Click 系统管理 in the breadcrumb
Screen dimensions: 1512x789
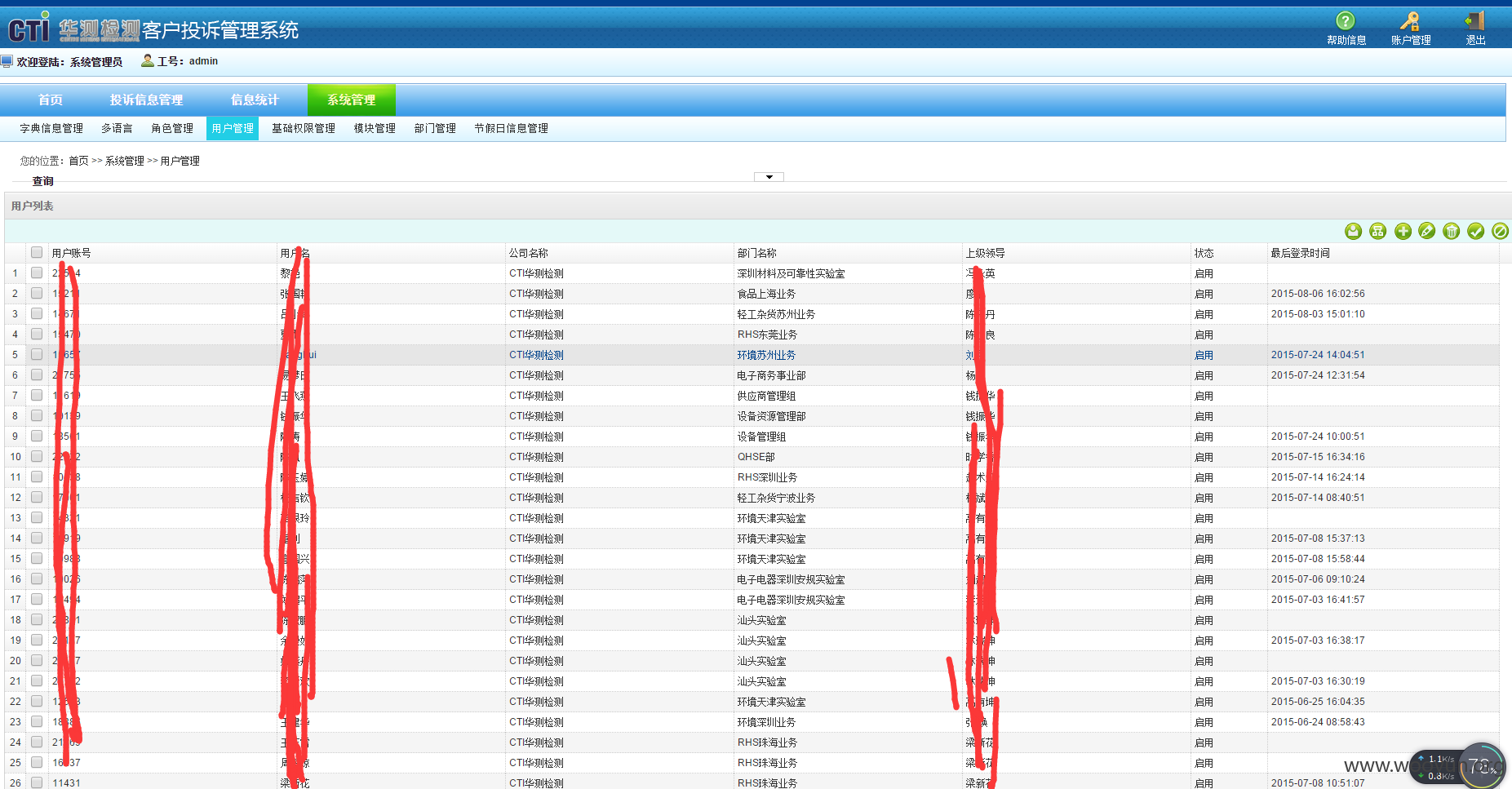coord(125,161)
